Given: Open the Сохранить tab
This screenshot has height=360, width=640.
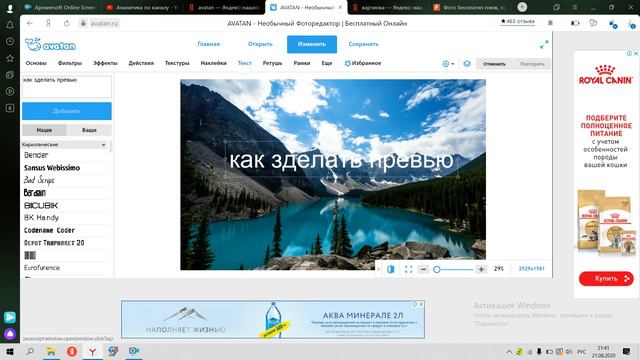Looking at the screenshot, I should [x=363, y=44].
